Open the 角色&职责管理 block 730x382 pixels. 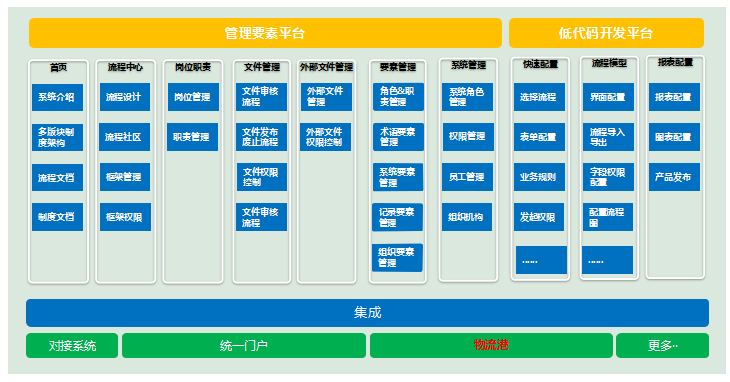[x=398, y=97]
